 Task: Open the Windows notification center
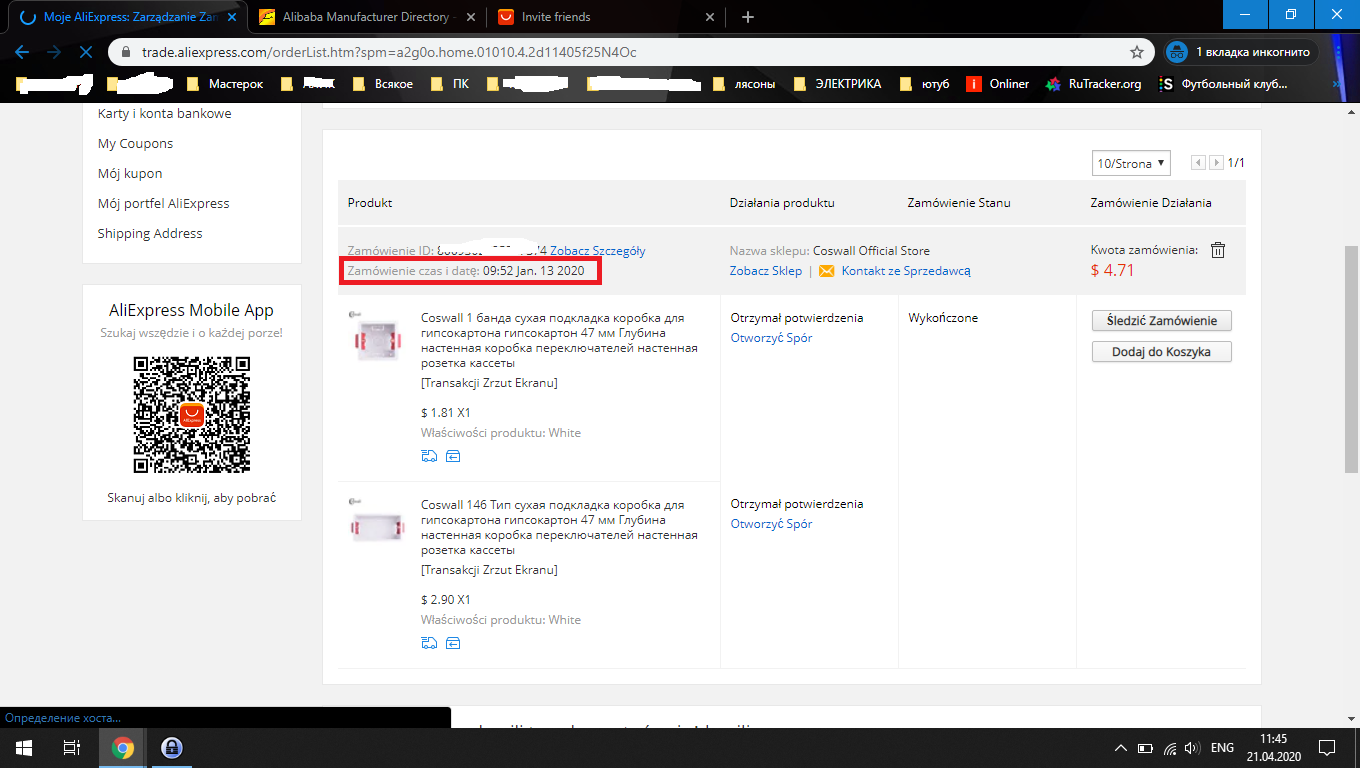[1327, 748]
